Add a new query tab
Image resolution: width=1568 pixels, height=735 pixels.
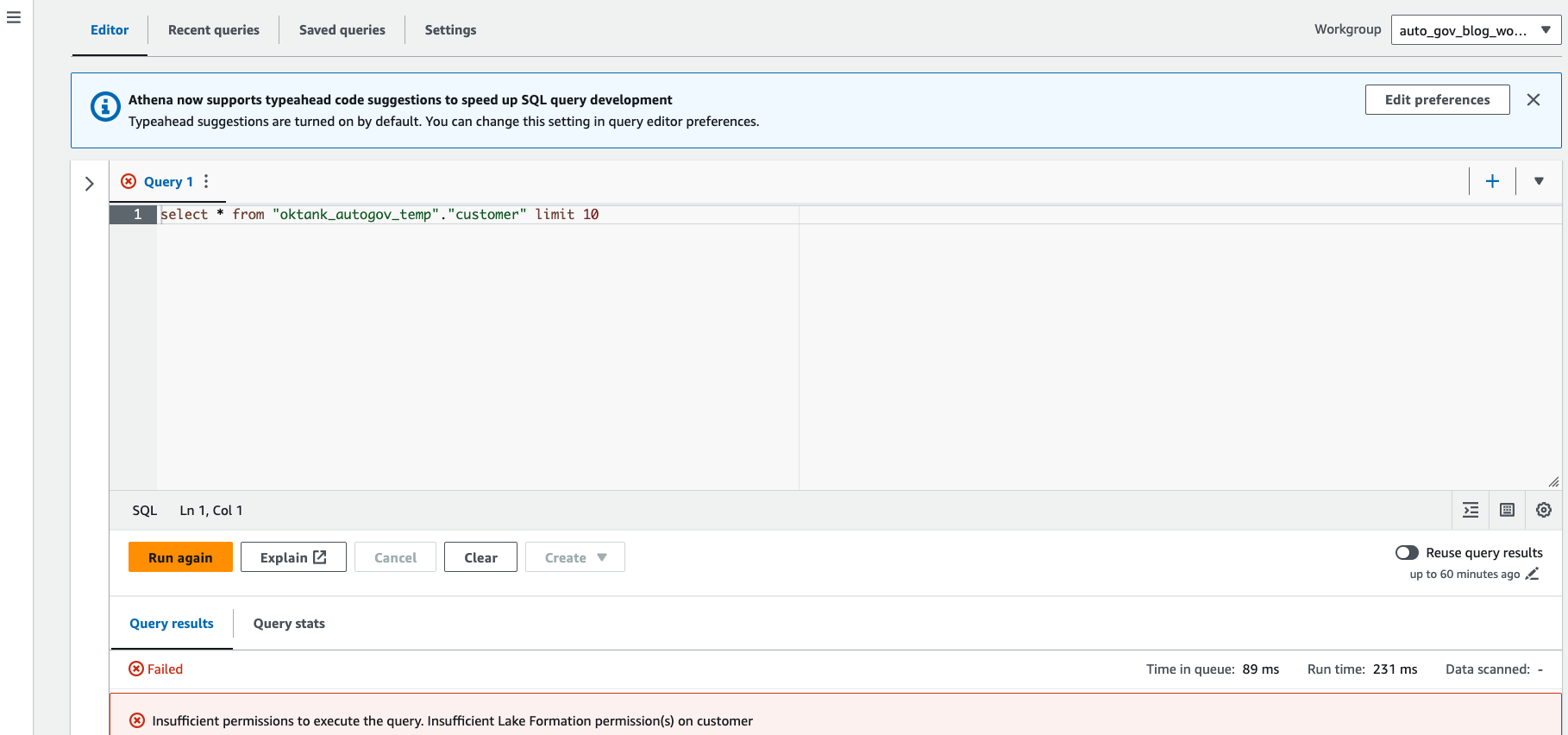1492,181
